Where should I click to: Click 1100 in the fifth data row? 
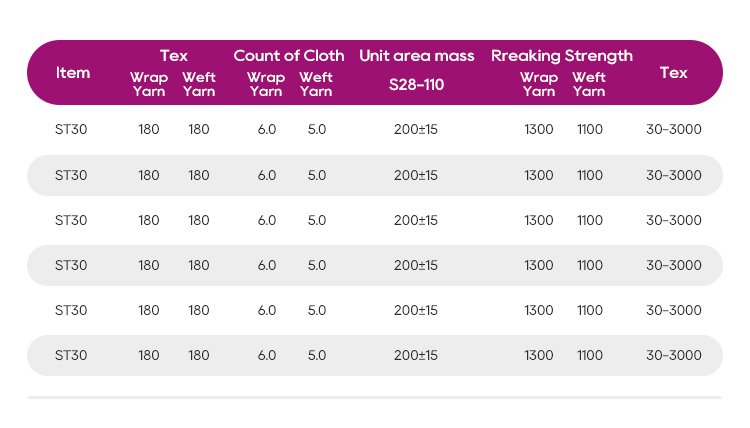point(590,310)
